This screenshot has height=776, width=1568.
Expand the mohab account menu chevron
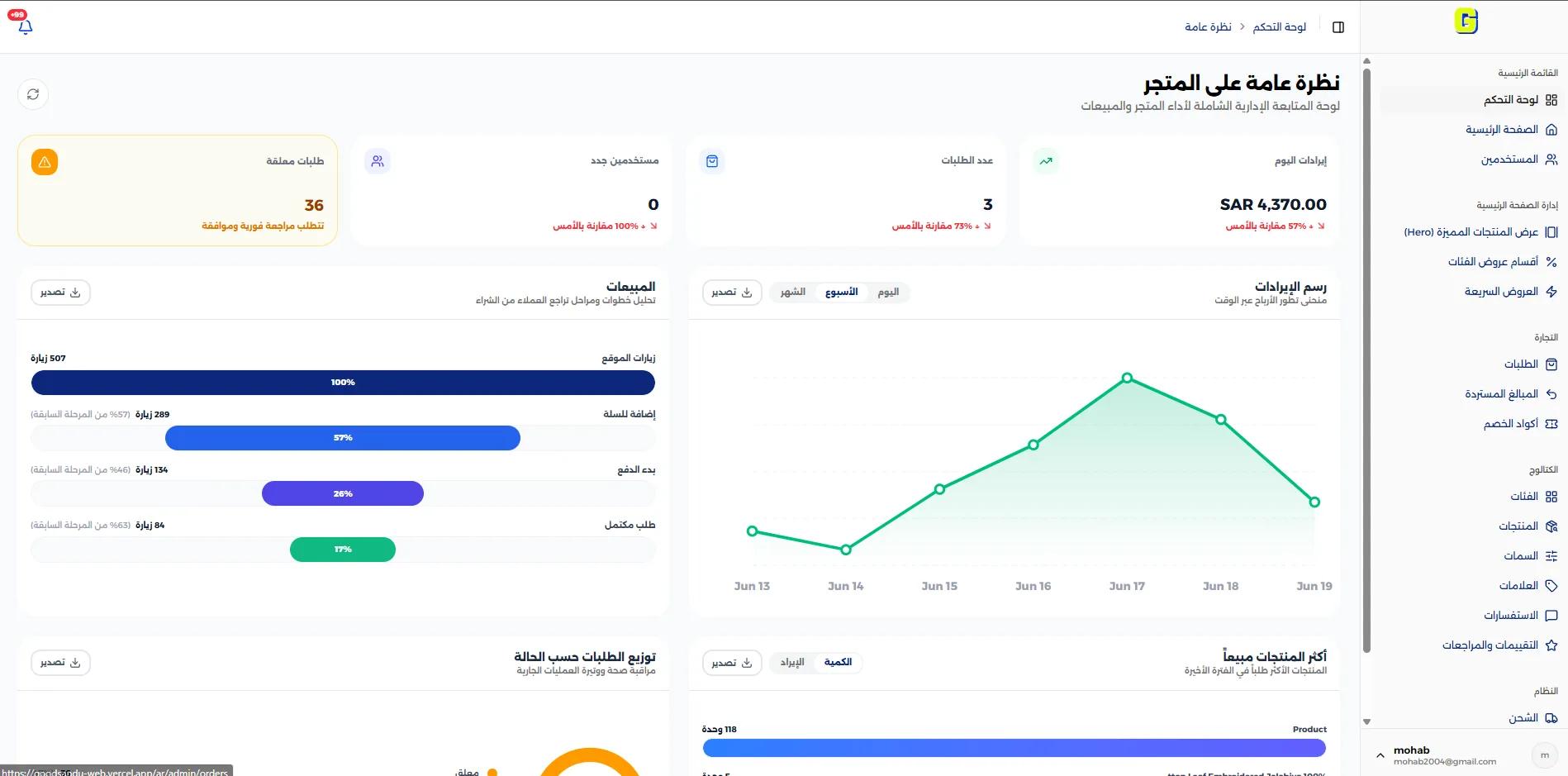pyautogui.click(x=1380, y=755)
